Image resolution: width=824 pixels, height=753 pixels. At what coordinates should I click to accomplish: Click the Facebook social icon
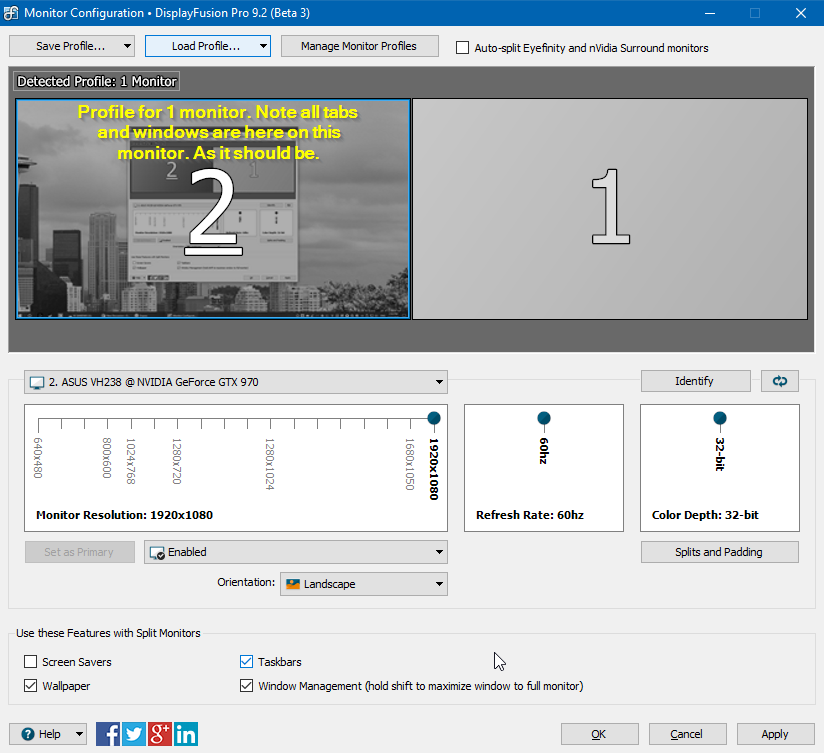point(108,734)
